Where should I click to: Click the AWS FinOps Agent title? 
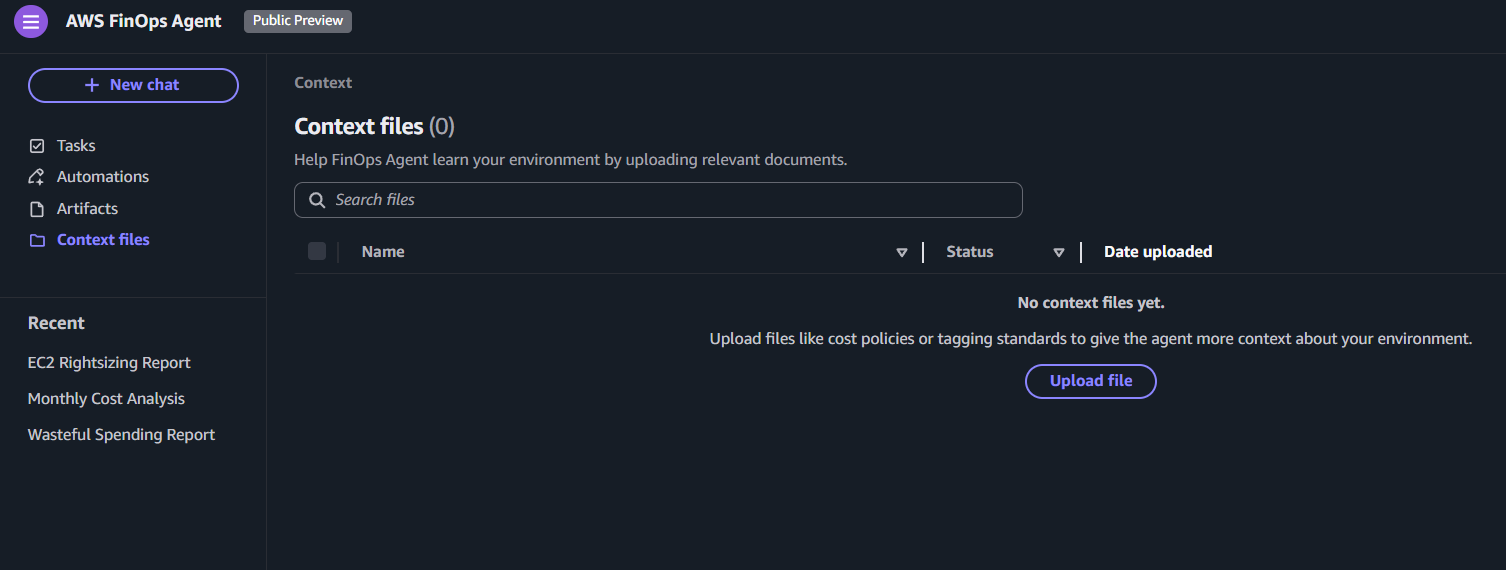144,21
